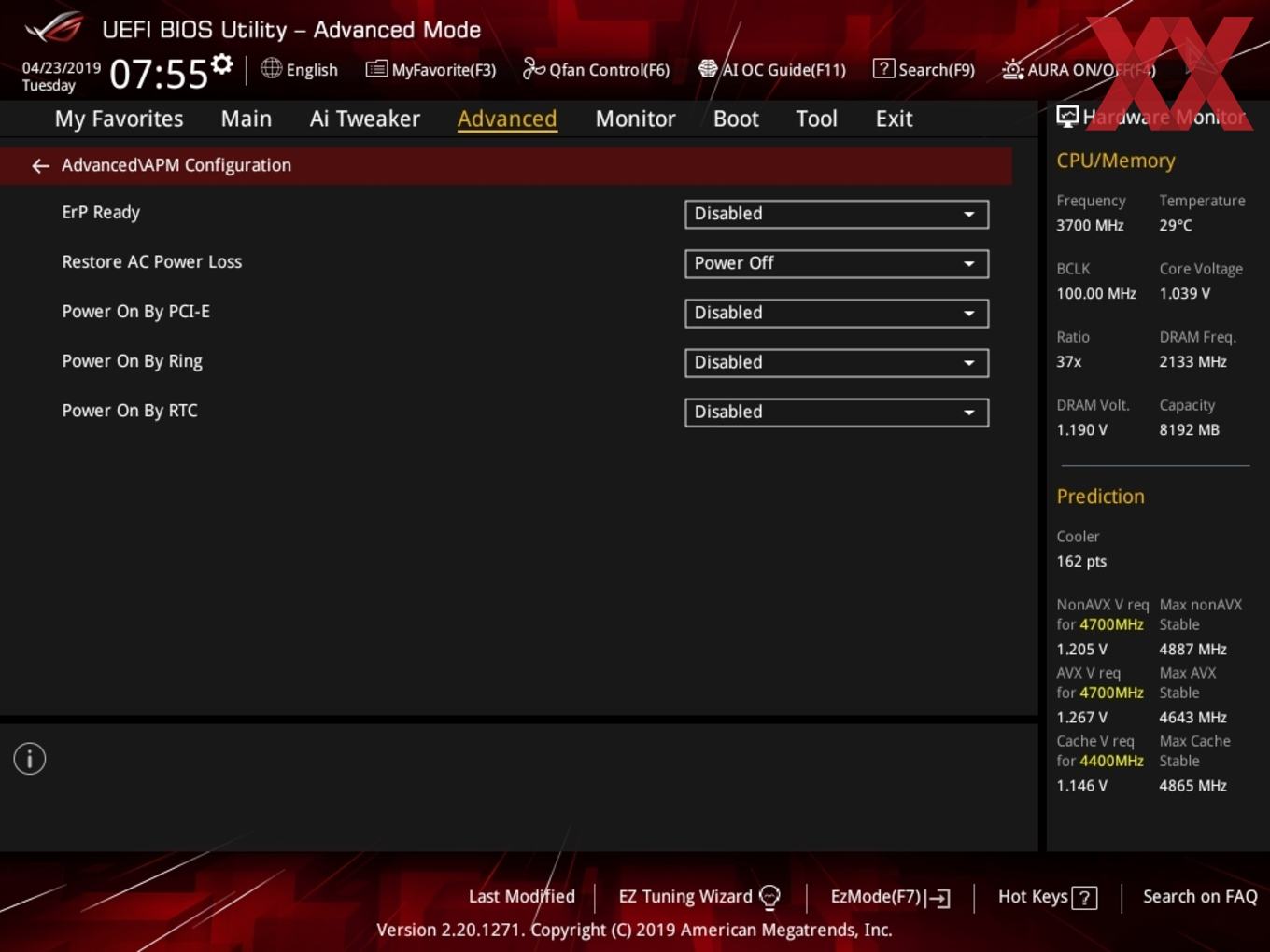Click 4887 MHz max nonAVX value
This screenshot has width=1270, height=952.
tap(1192, 649)
